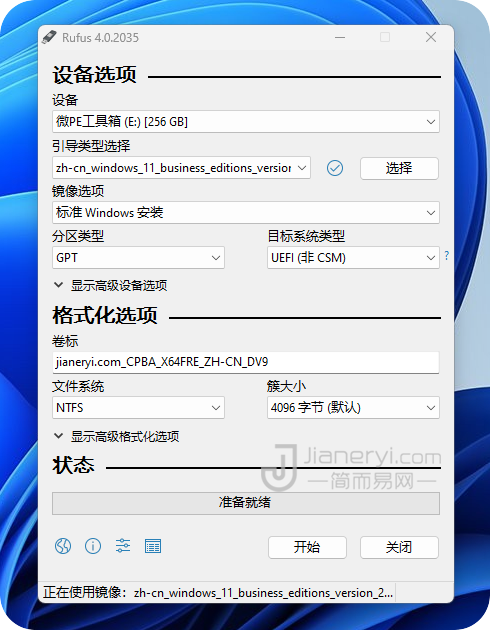
Task: Close the Rufus window with X
Action: (431, 37)
